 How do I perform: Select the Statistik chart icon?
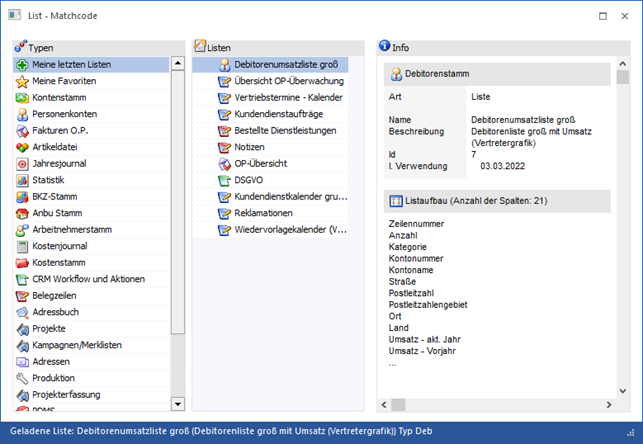(x=22, y=180)
